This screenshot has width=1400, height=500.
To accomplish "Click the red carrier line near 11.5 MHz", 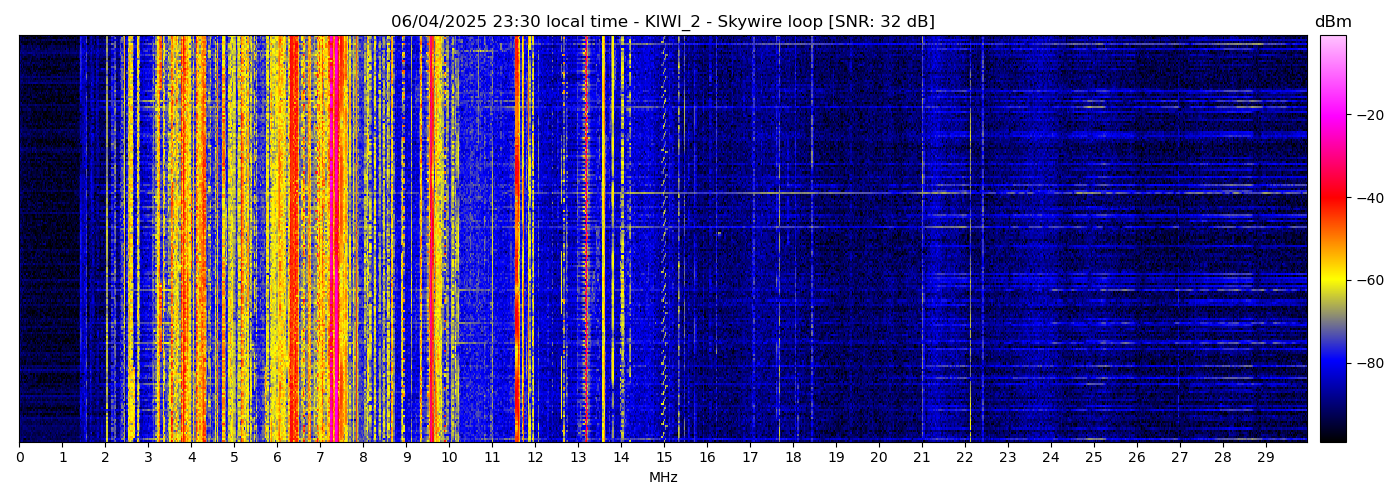I will pyautogui.click(x=517, y=240).
